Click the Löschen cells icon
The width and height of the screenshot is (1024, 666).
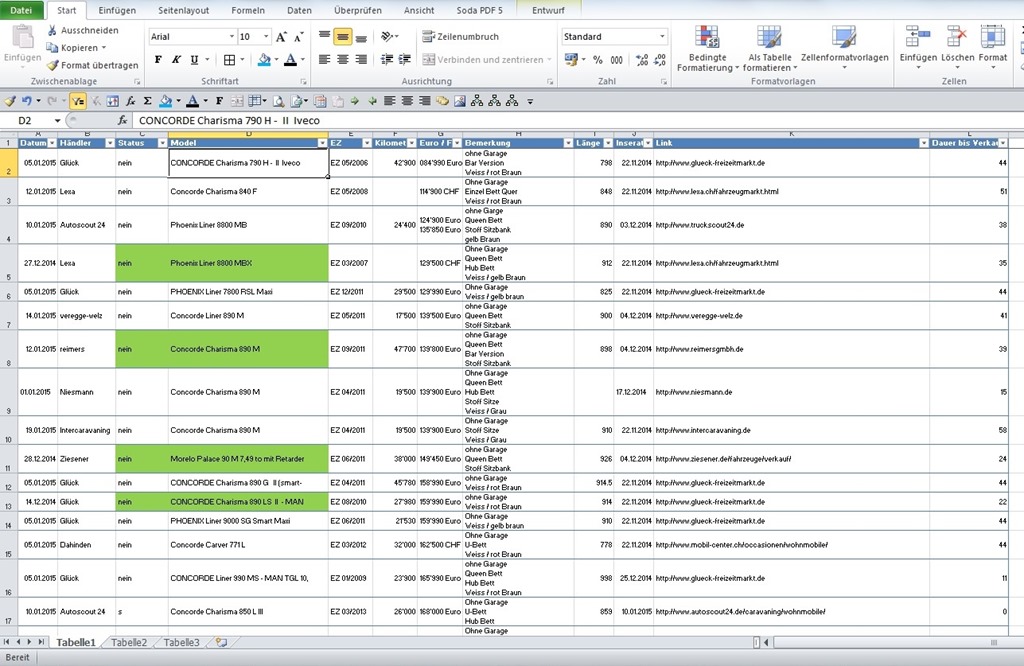957,44
